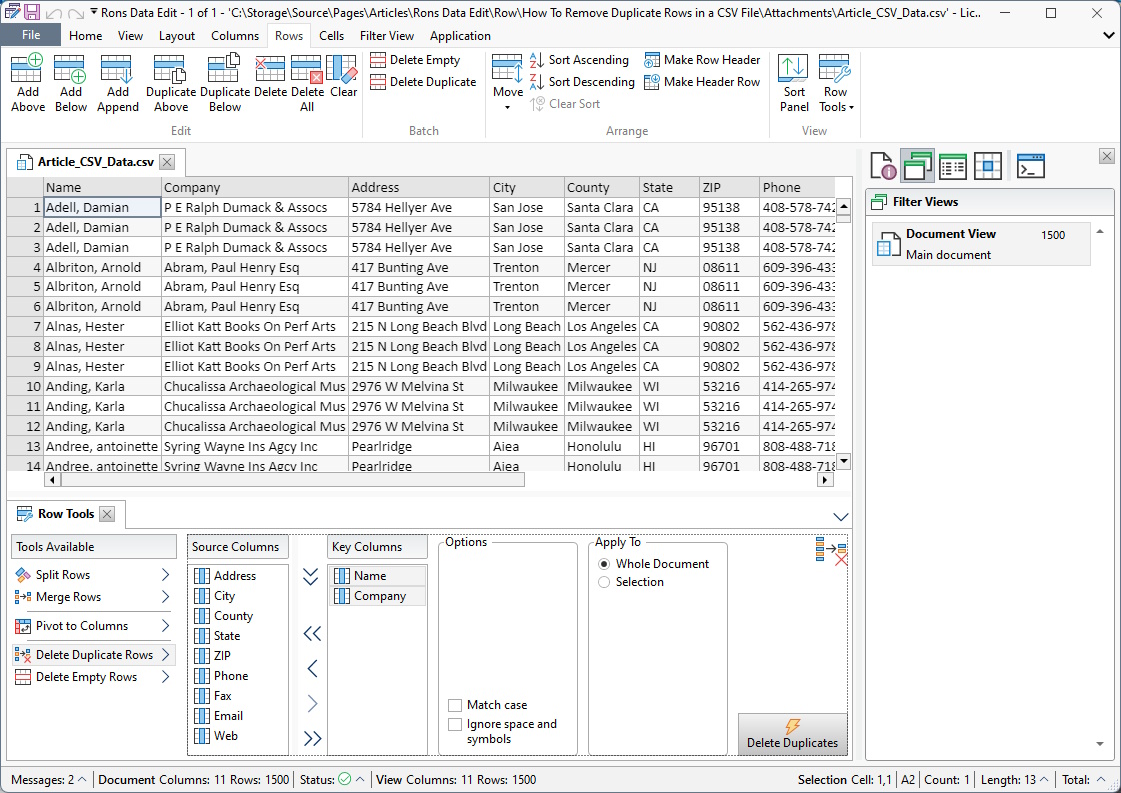
Task: Open the list-style side panel icon
Action: (952, 166)
